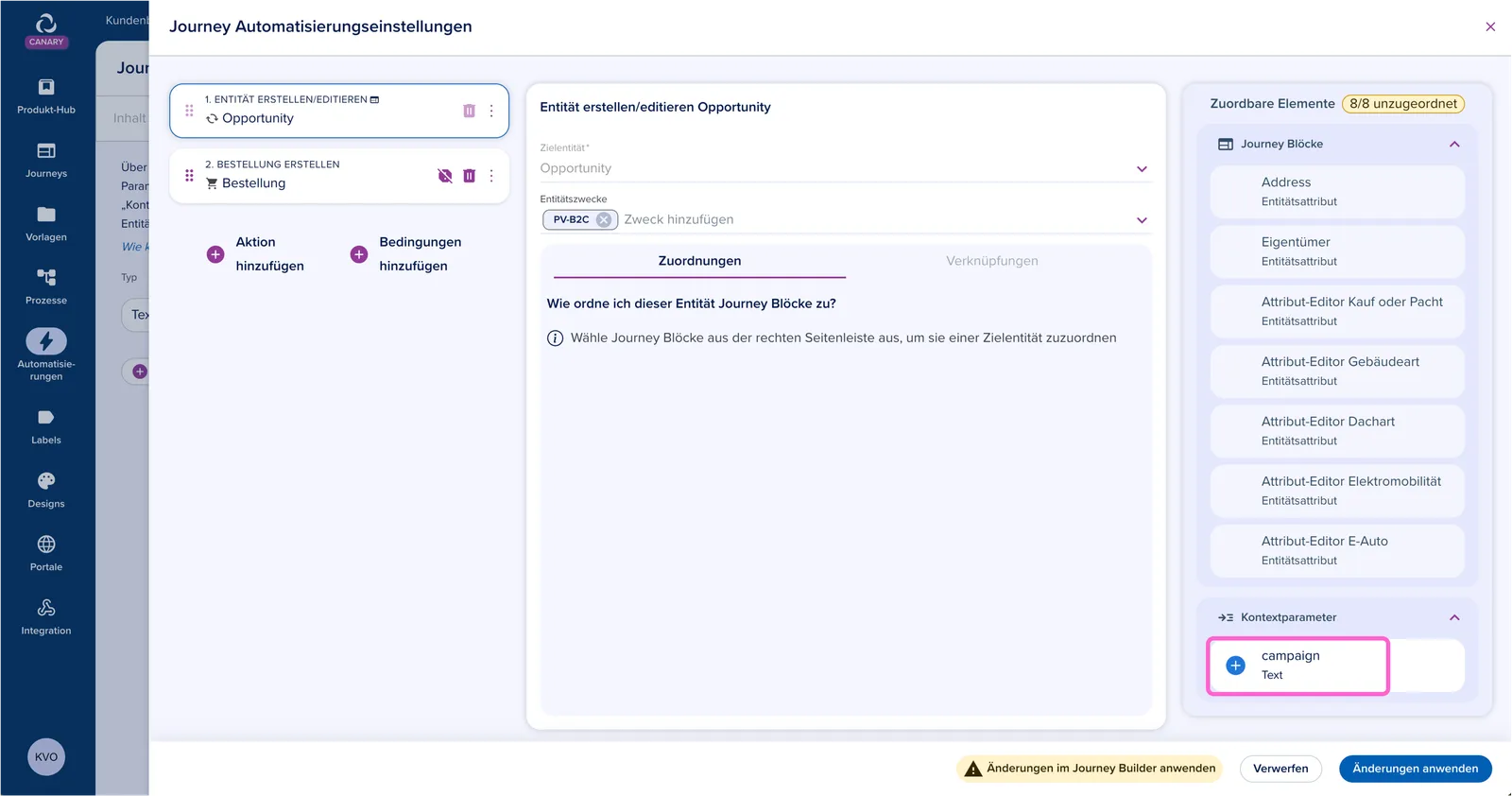
Task: Select the Address journey block
Action: [x=1337, y=192]
